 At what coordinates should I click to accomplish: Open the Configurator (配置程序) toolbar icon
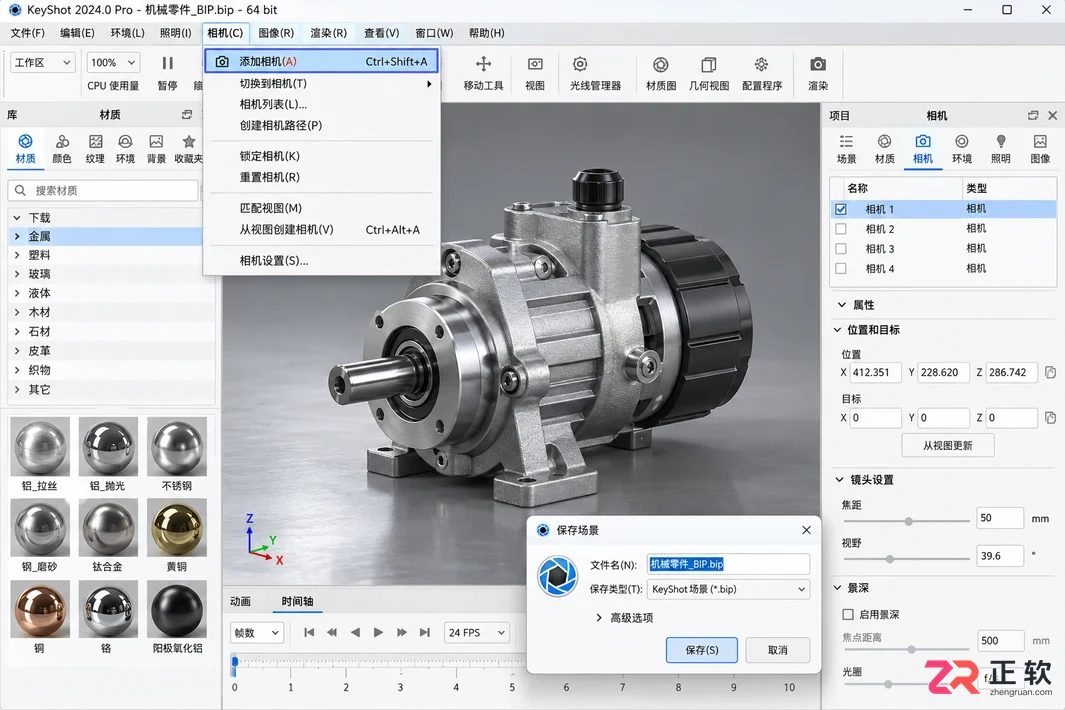point(761,65)
